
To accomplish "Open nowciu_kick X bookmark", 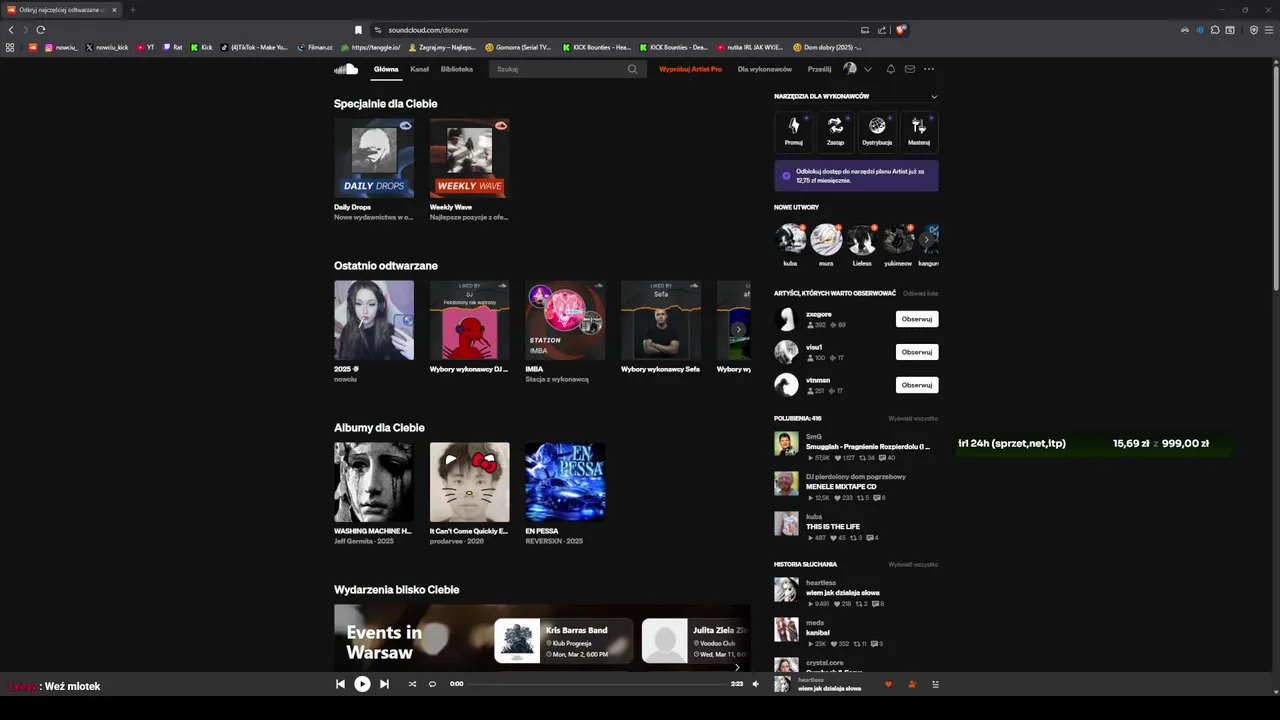I will click(107, 47).
